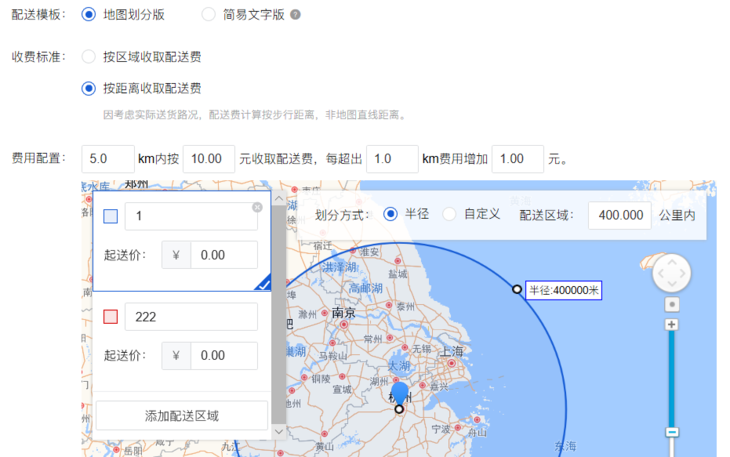This screenshot has width=730, height=457.
Task: Edit zone 222 起送价 amount field
Action: (x=224, y=356)
